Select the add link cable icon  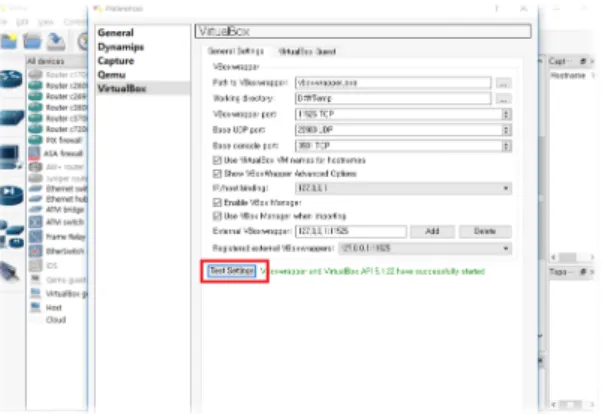9,272
